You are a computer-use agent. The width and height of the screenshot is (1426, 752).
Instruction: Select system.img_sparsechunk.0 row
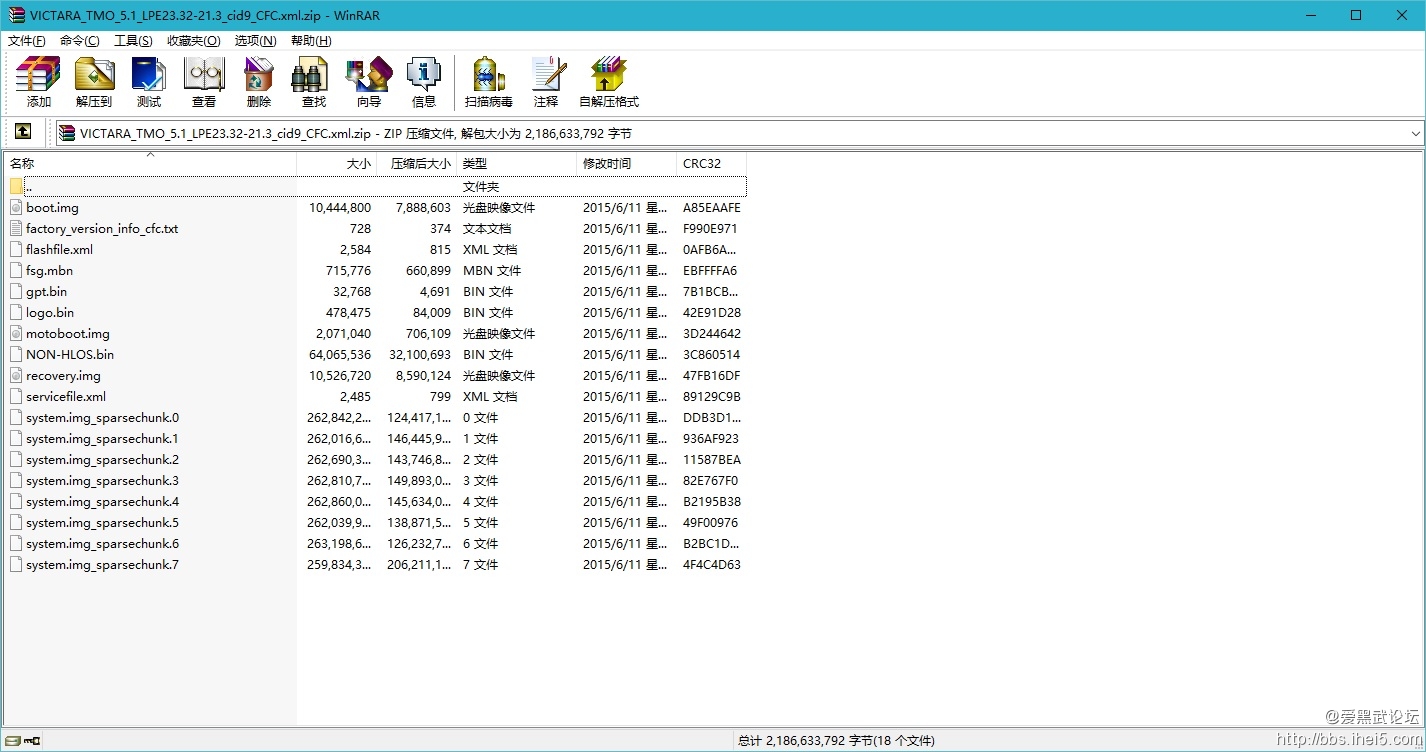click(x=376, y=418)
